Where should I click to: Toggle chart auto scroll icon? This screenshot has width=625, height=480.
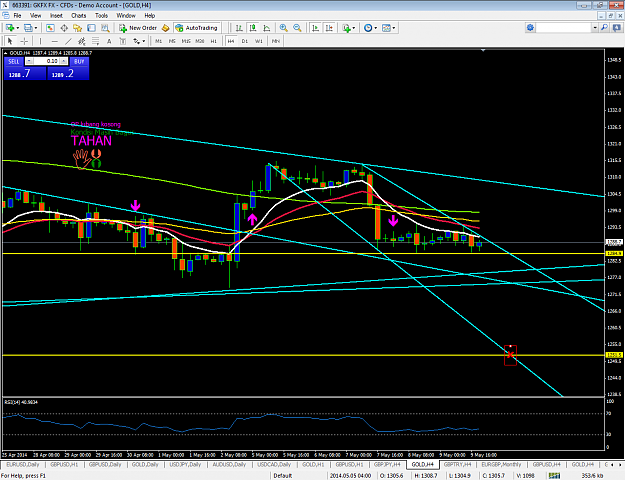tap(315, 28)
